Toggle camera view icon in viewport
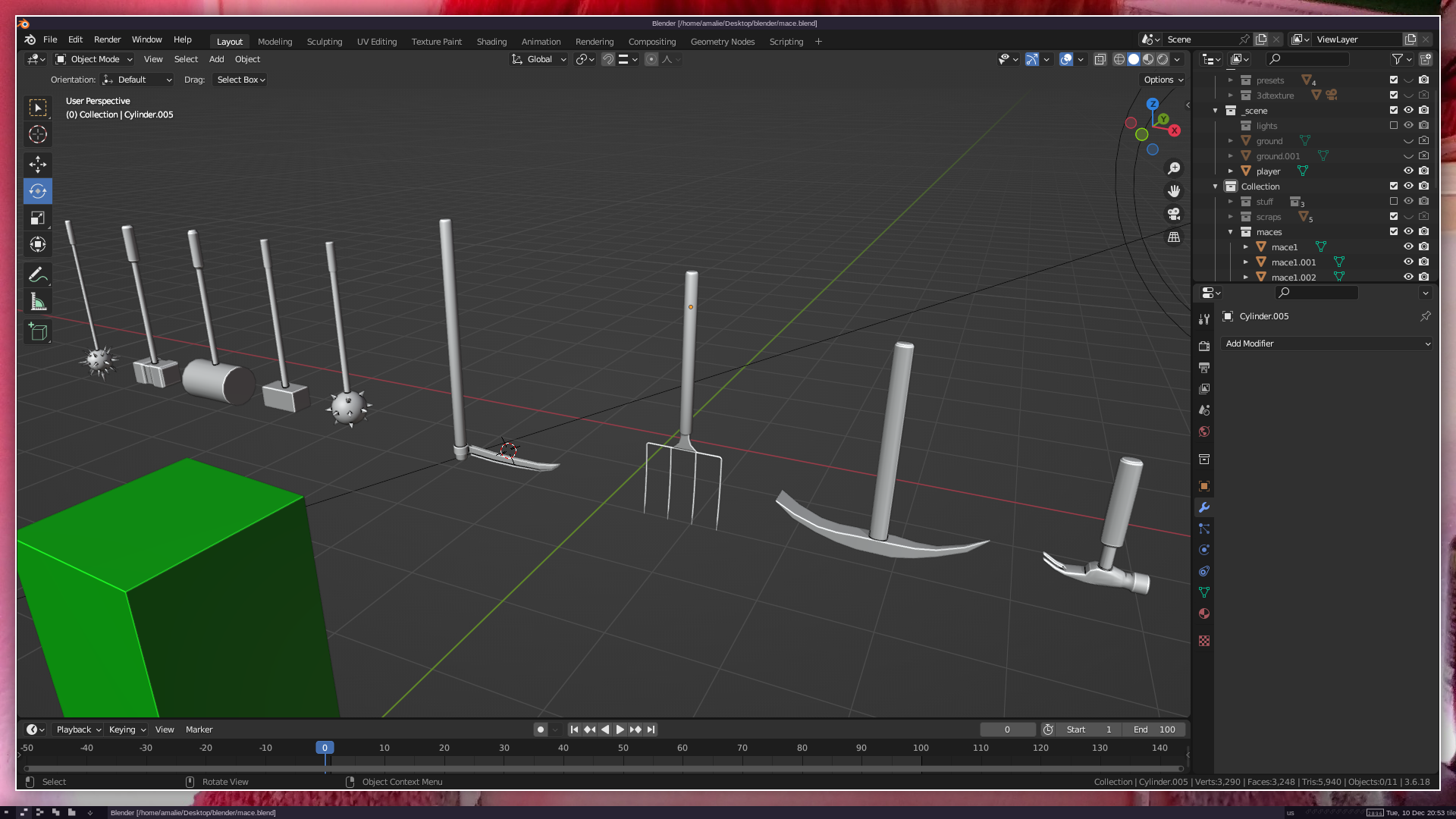 pyautogui.click(x=1174, y=214)
